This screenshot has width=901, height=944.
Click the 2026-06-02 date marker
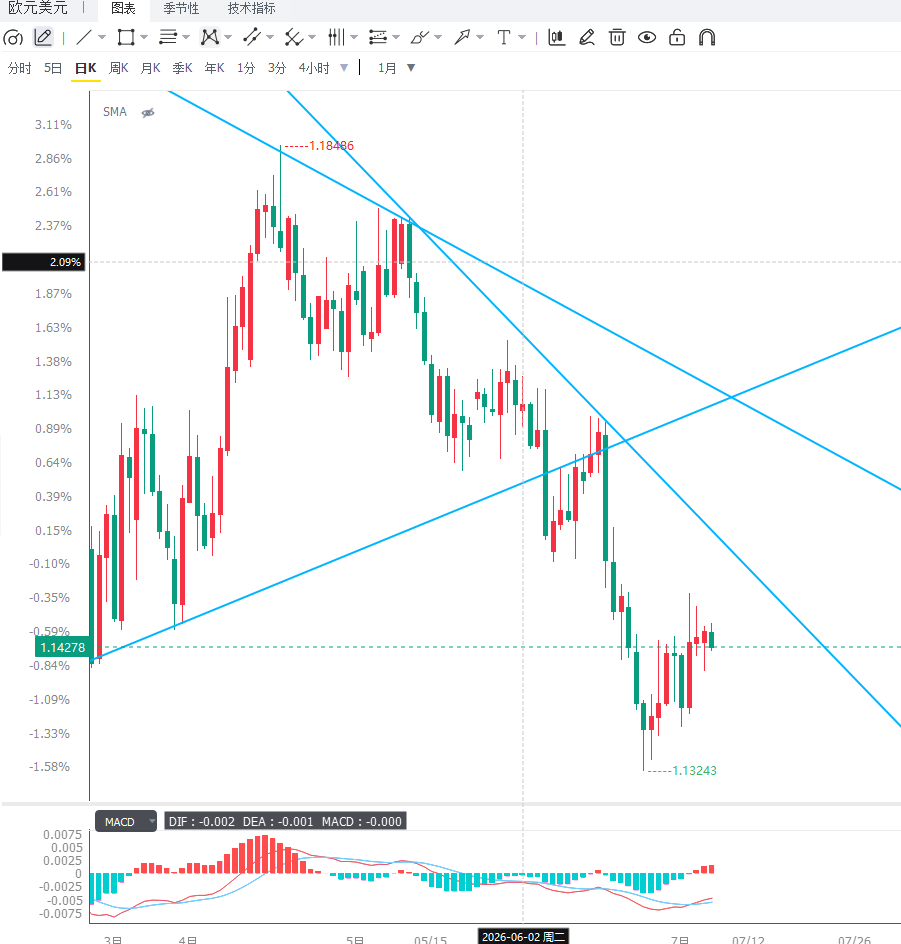coord(523,937)
